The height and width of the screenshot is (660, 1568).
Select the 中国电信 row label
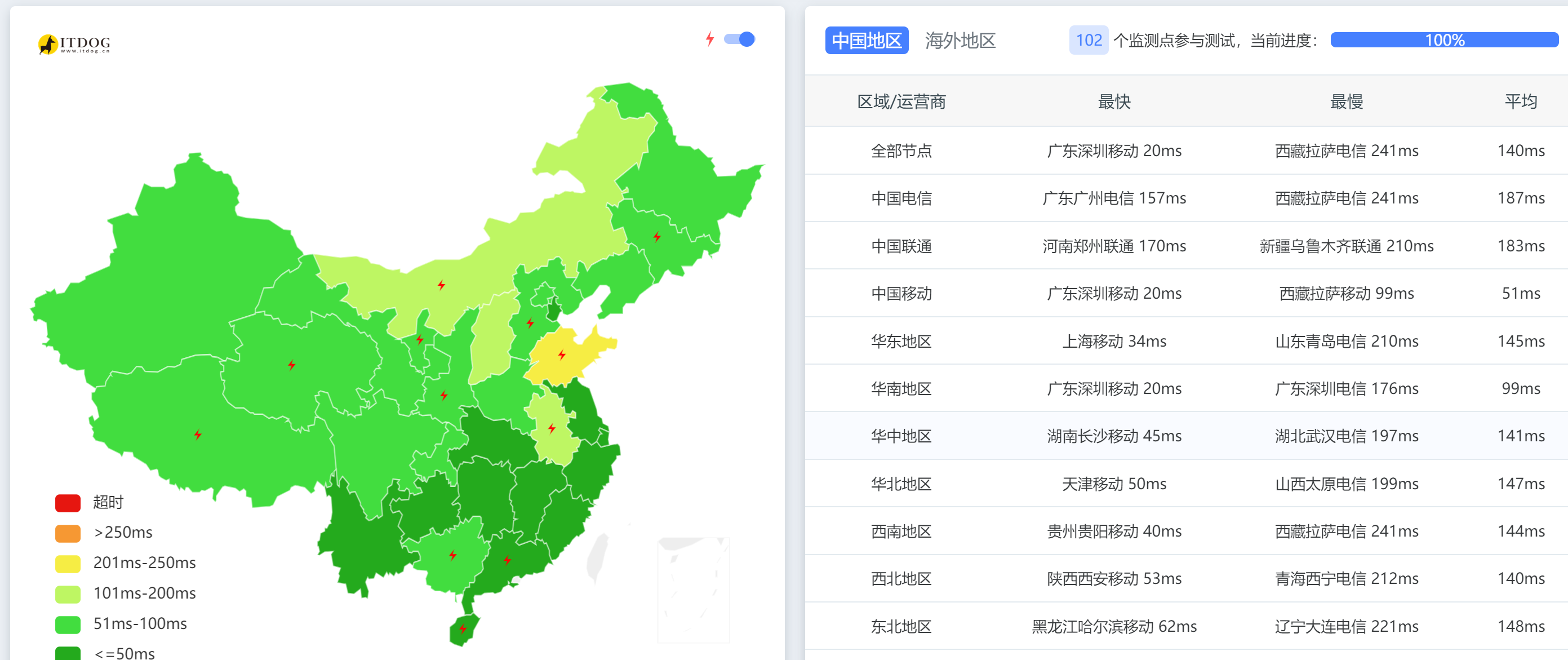tap(901, 198)
